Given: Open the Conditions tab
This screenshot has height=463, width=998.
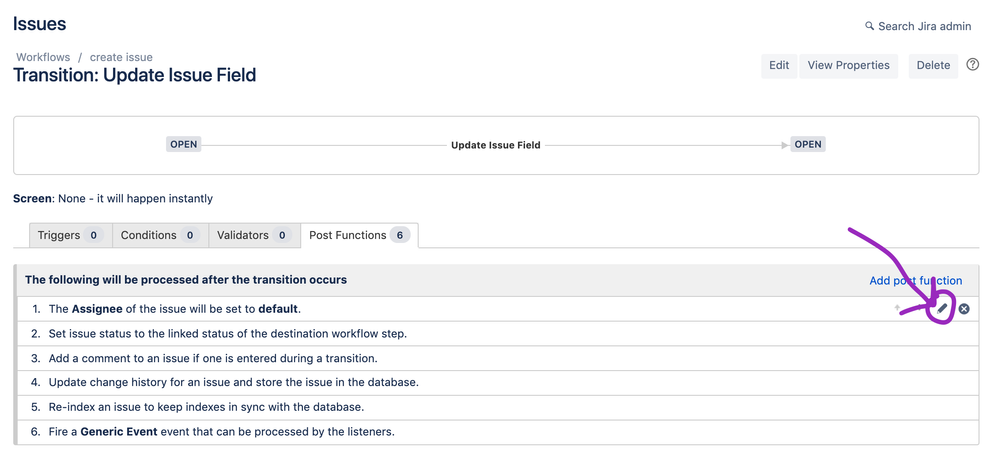Looking at the screenshot, I should (x=160, y=235).
